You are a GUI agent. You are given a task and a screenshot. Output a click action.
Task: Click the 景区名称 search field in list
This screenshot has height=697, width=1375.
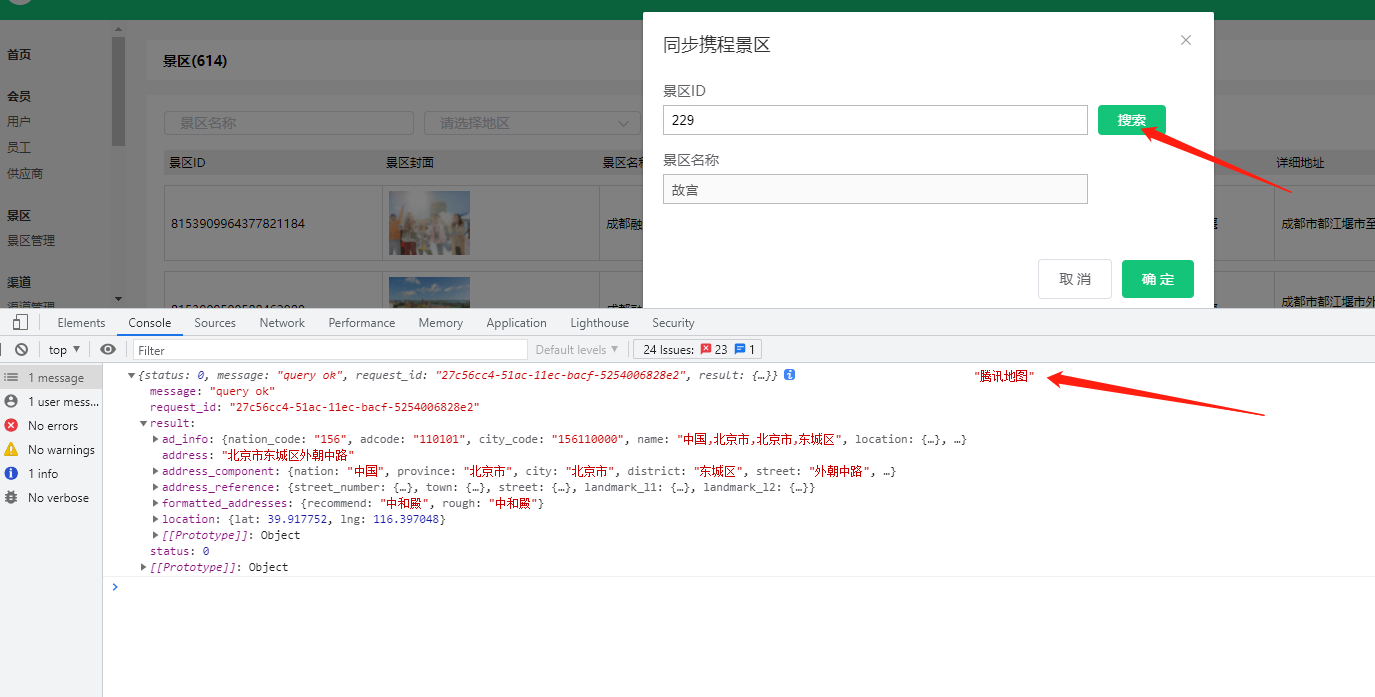point(289,123)
